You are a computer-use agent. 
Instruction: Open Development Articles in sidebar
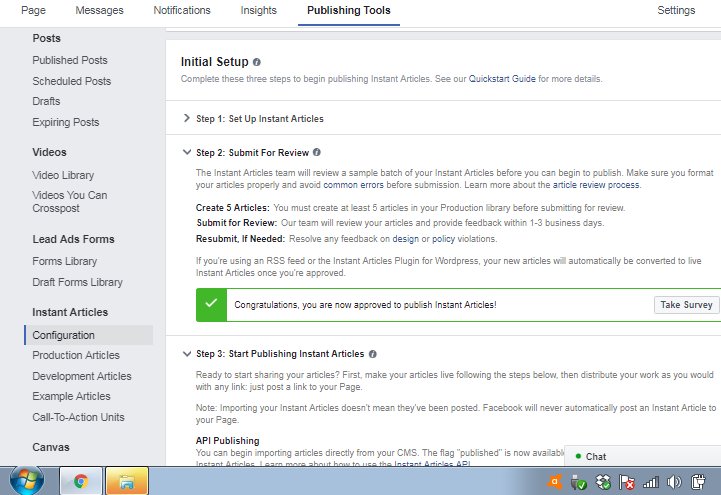81,376
